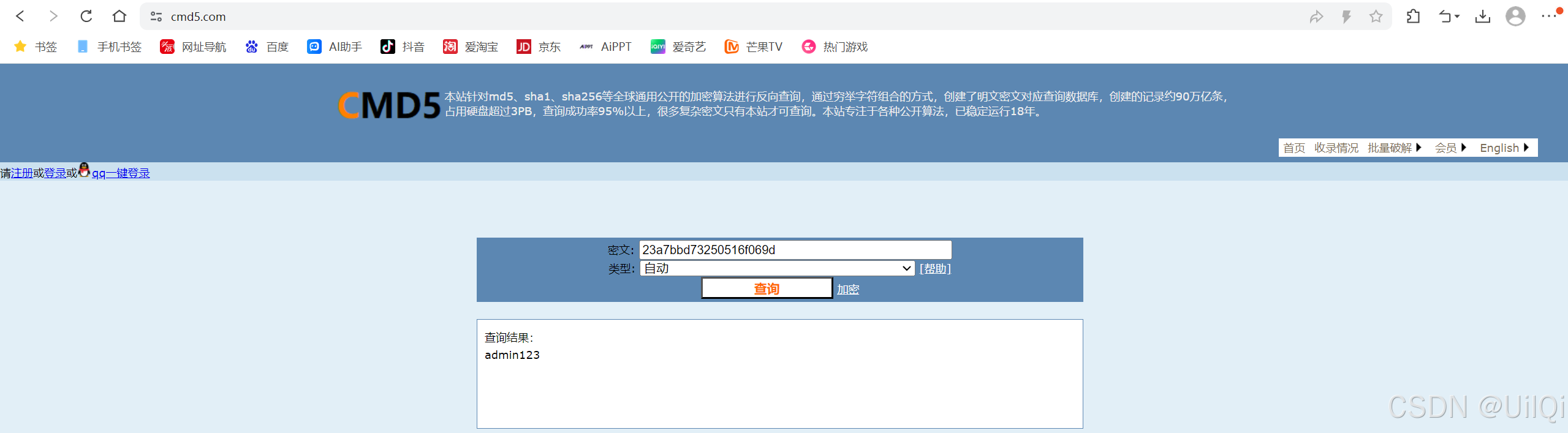The image size is (1568, 433).
Task: Click the result text admin123
Action: [x=512, y=355]
